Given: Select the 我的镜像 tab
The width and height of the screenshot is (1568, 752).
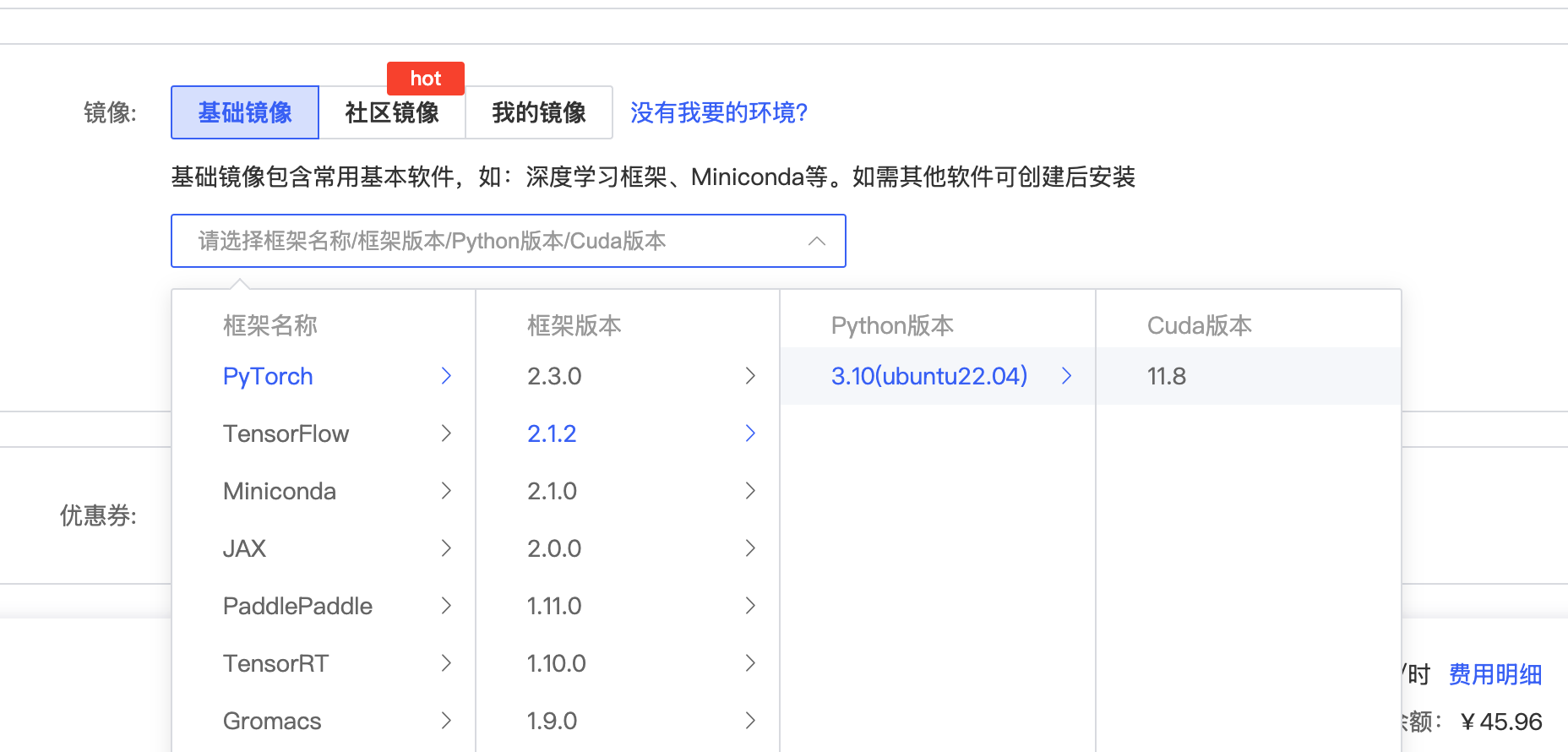Looking at the screenshot, I should [x=539, y=112].
